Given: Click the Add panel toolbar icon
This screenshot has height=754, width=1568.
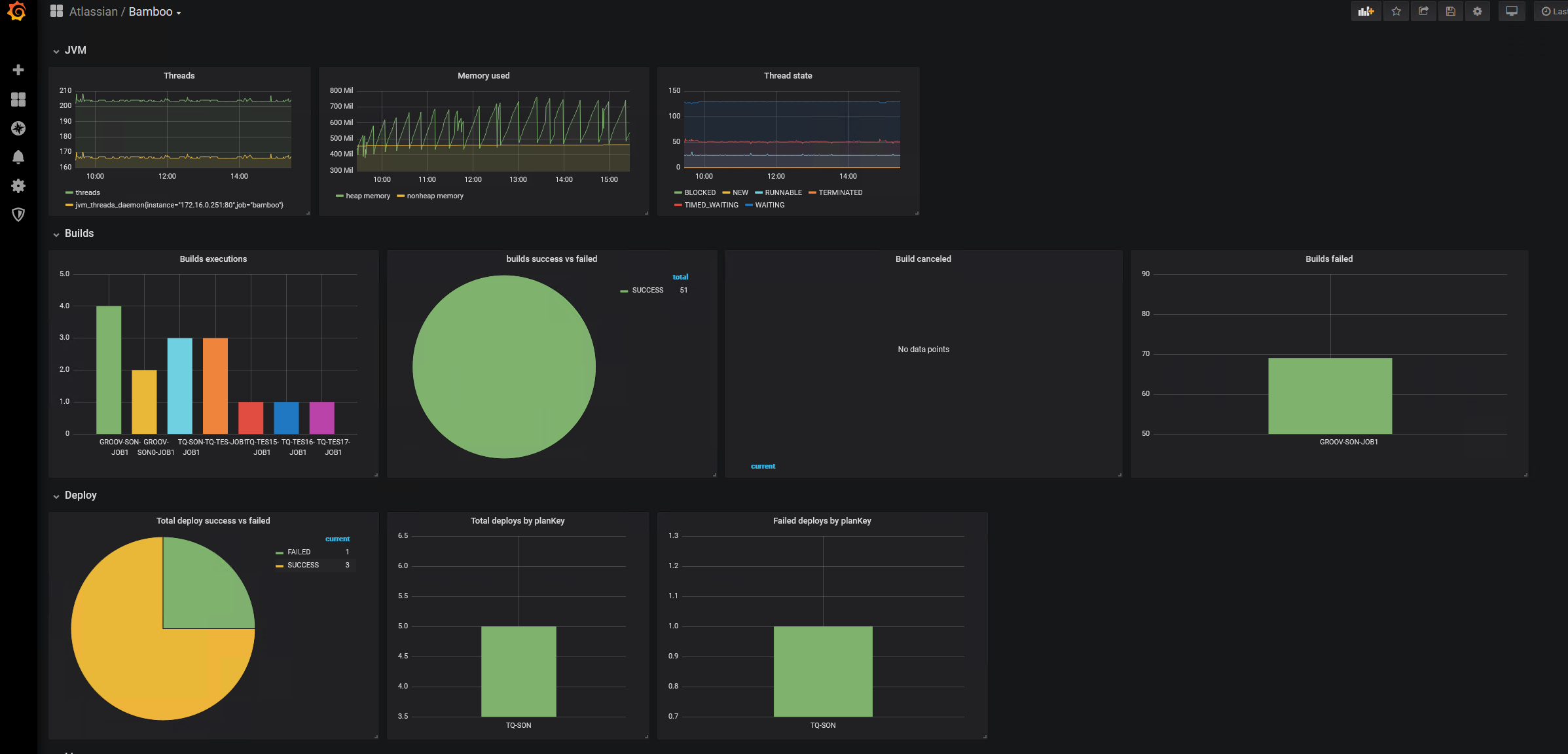Looking at the screenshot, I should (1366, 11).
